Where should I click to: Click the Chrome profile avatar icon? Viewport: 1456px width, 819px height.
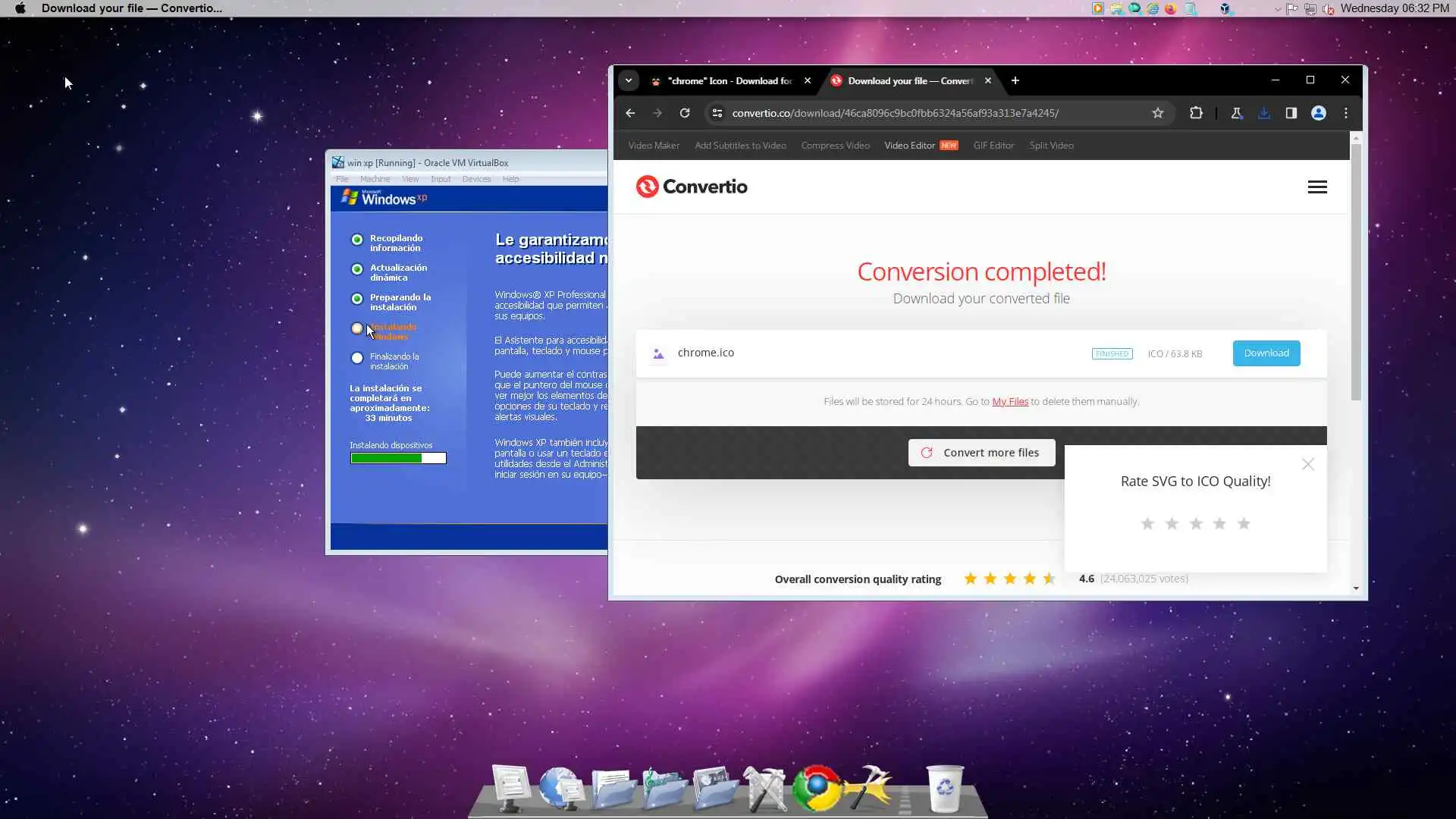click(1319, 113)
